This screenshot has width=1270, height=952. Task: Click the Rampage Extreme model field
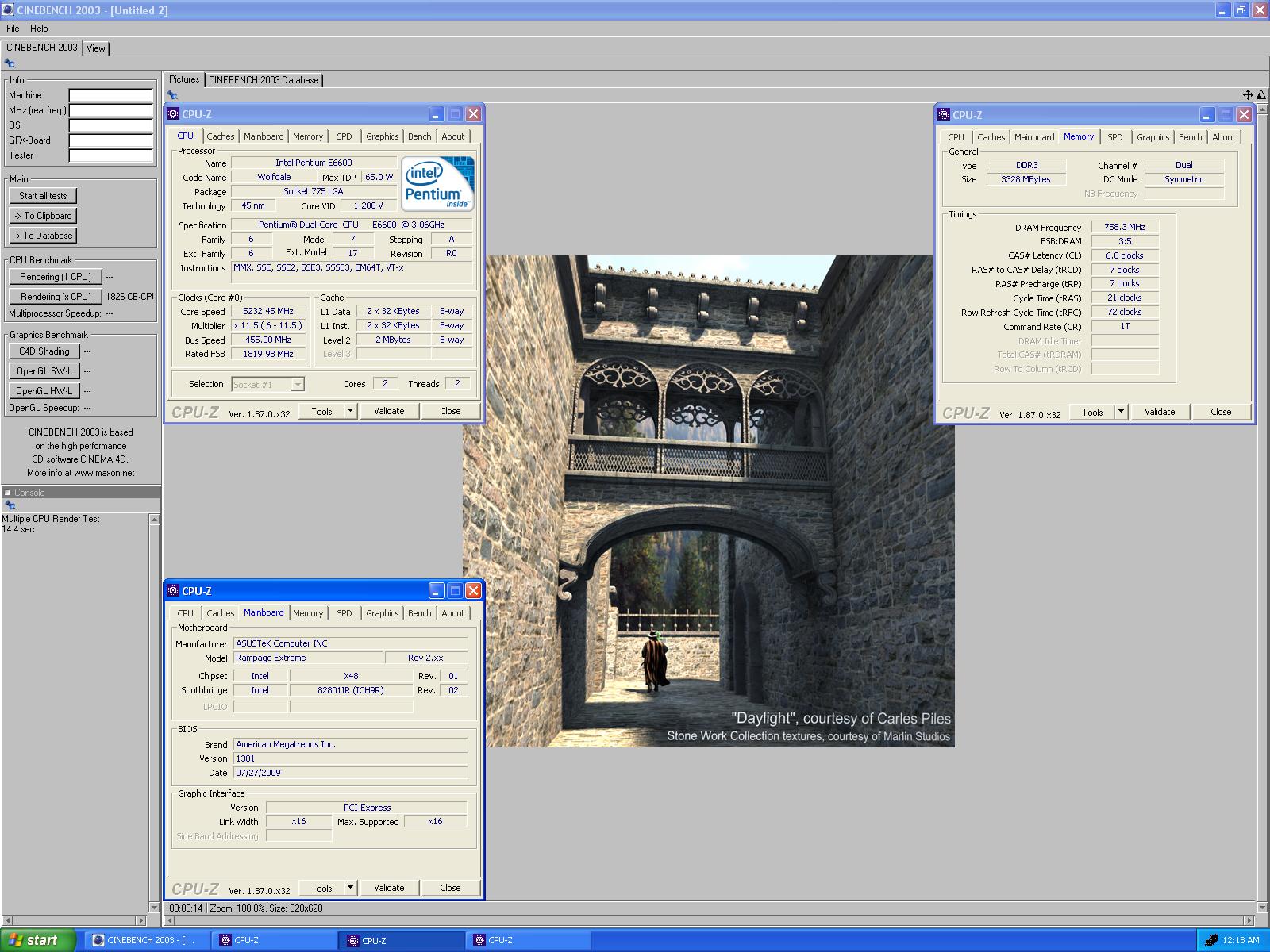(307, 658)
